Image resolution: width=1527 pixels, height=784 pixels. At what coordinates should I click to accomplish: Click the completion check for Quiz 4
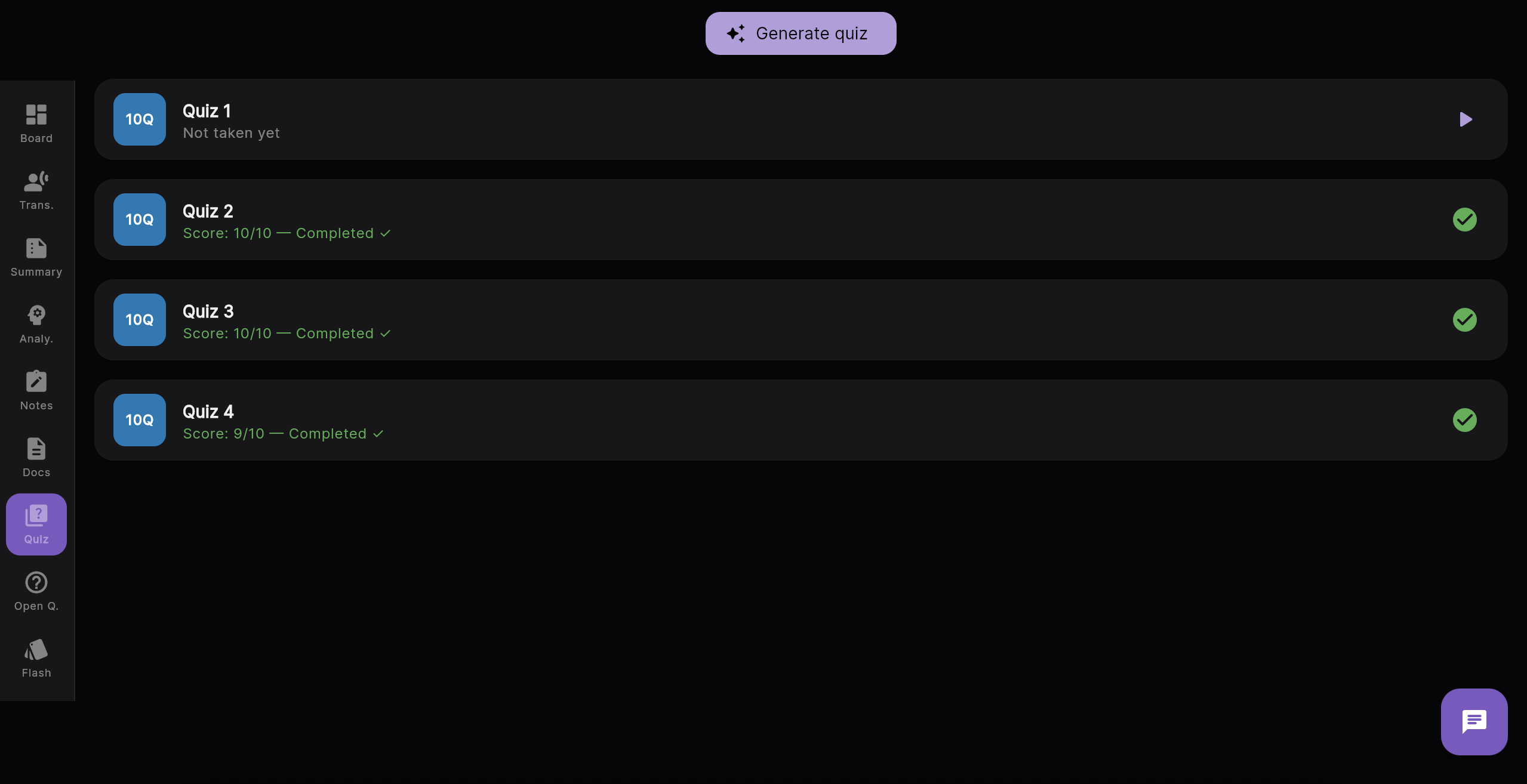(x=1464, y=420)
